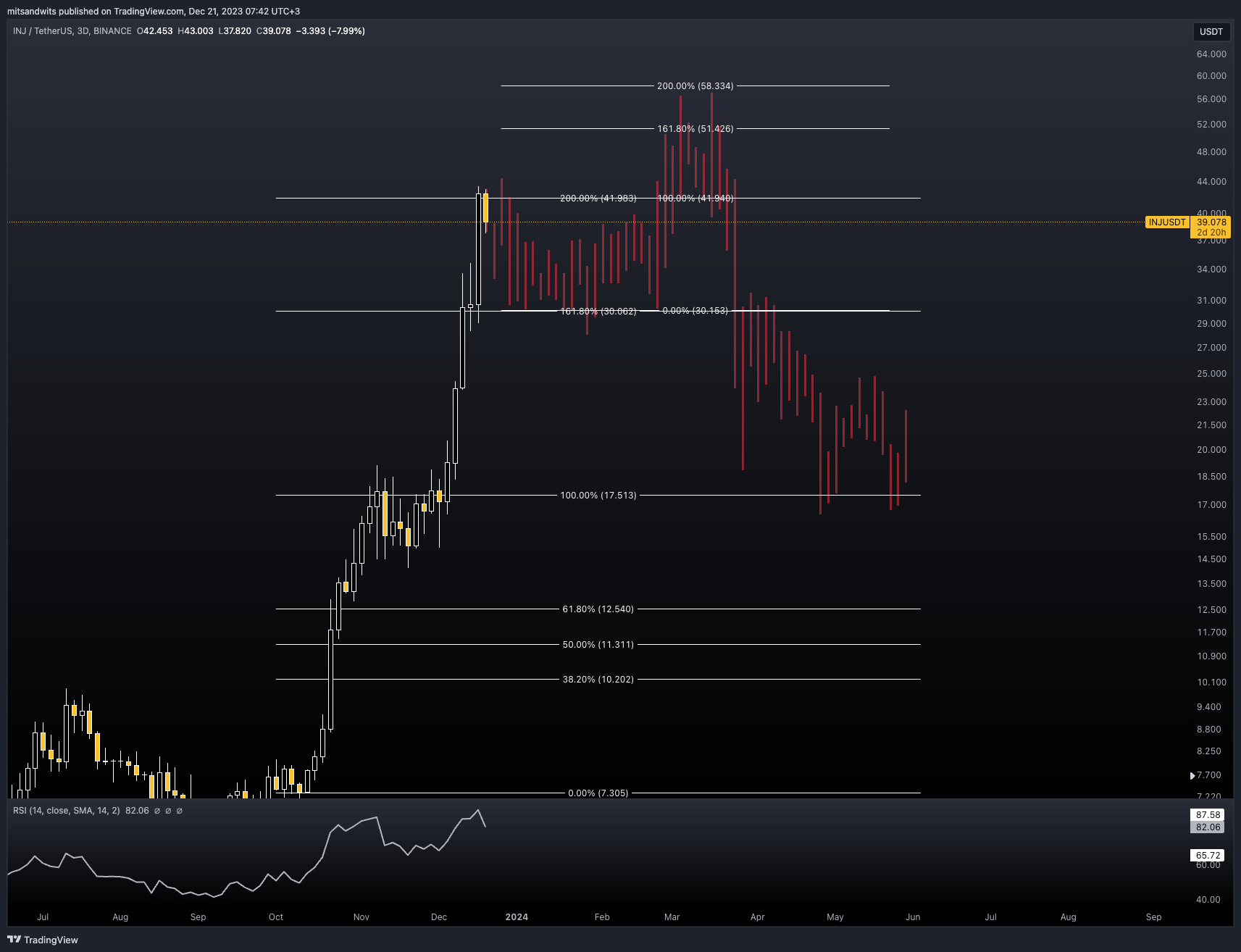Viewport: 1241px width, 952px height.
Task: Click the 39.078 current price tag
Action: pyautogui.click(x=1211, y=222)
